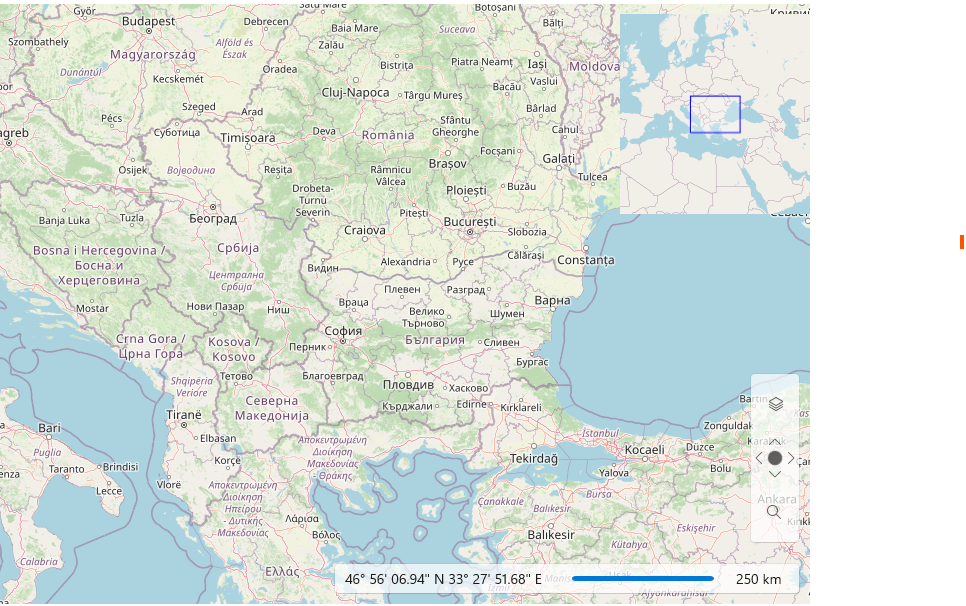Screen dimensions: 966x606
Task: Click the round center pan control
Action: coord(775,458)
